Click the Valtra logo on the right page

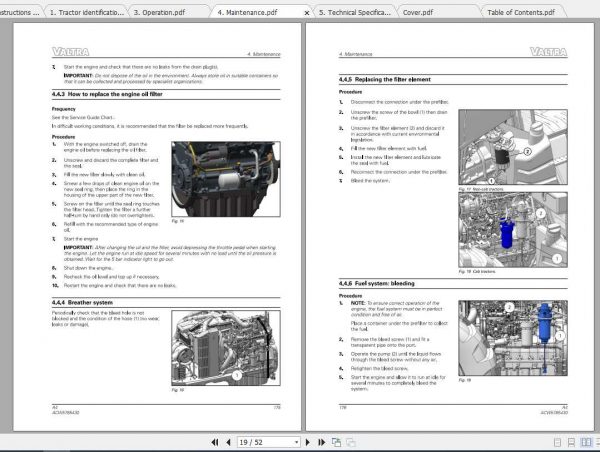(548, 52)
